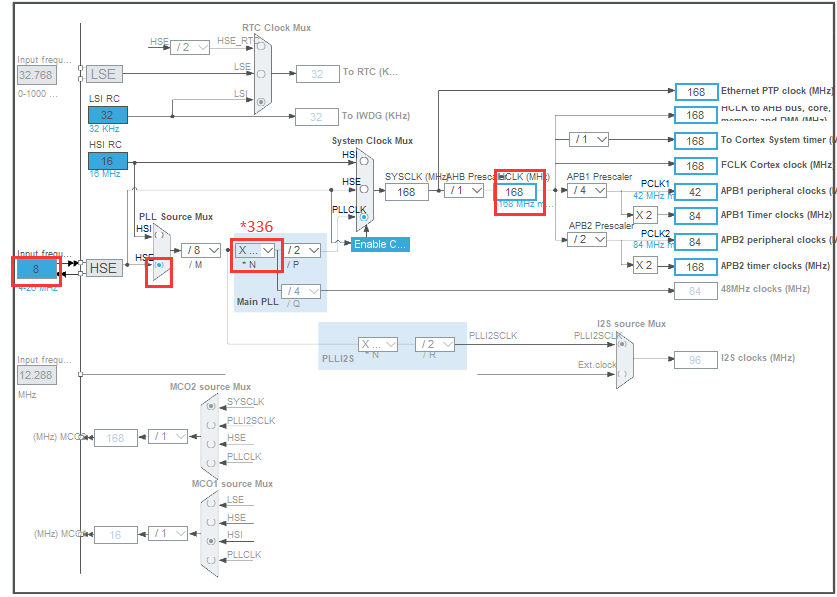
Task: Select HSI in the System Clock Mux
Action: 364,161
